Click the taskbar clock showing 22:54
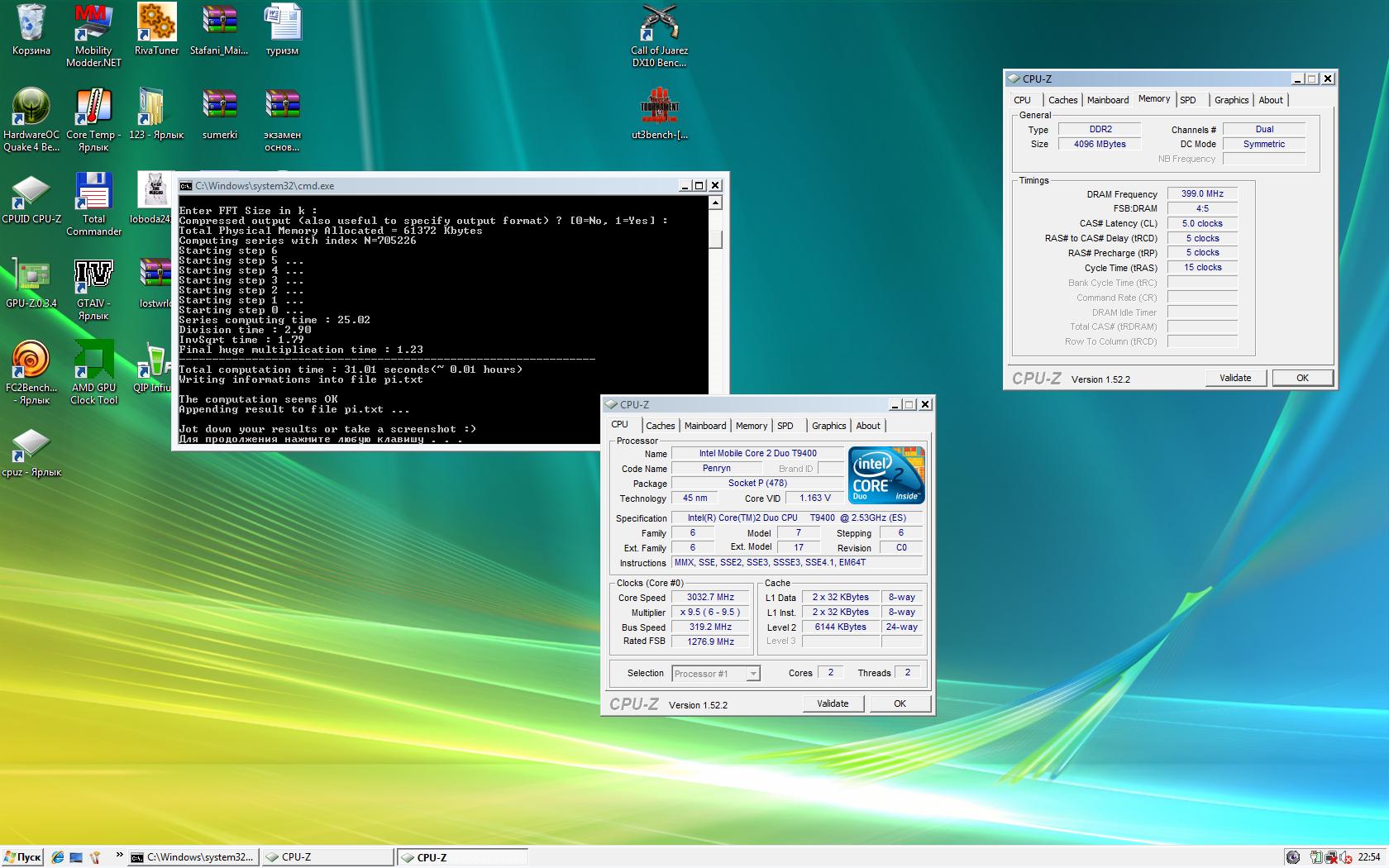This screenshot has width=1389, height=868. pos(1369,857)
